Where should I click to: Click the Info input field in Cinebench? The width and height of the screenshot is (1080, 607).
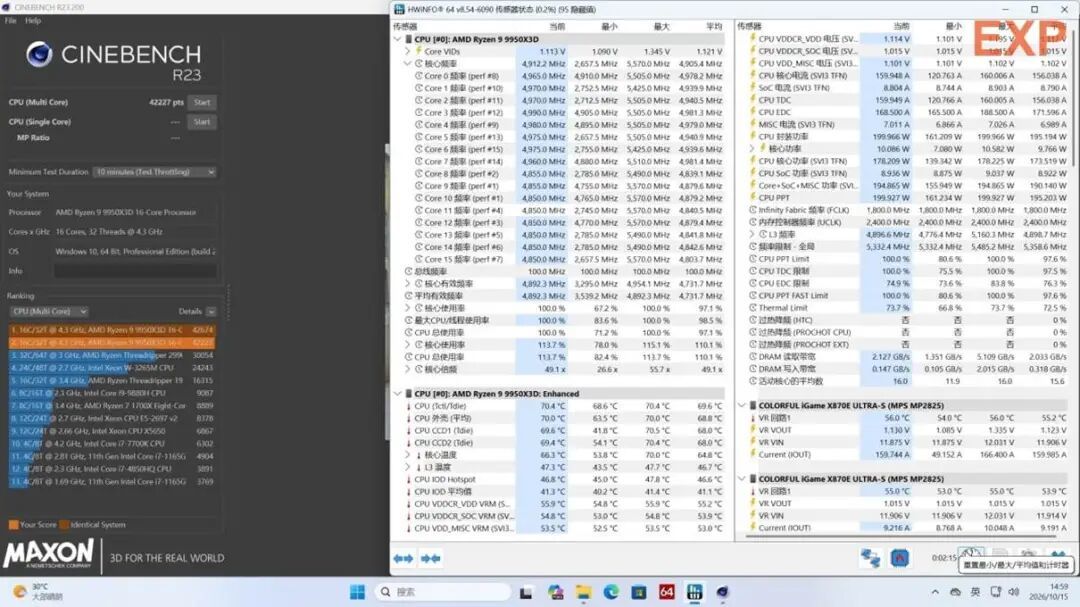click(135, 271)
